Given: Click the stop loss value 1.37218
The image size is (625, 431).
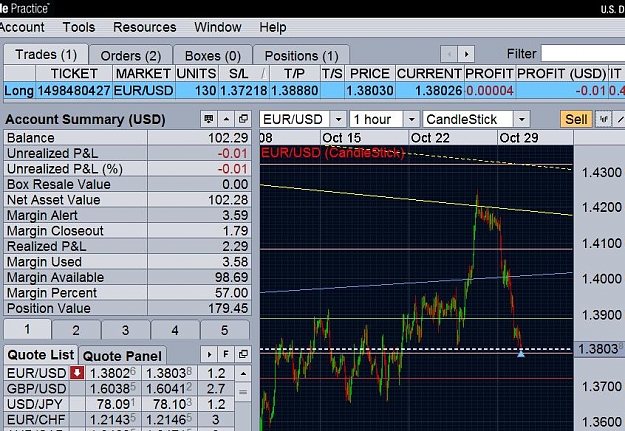Looking at the screenshot, I should pos(244,91).
